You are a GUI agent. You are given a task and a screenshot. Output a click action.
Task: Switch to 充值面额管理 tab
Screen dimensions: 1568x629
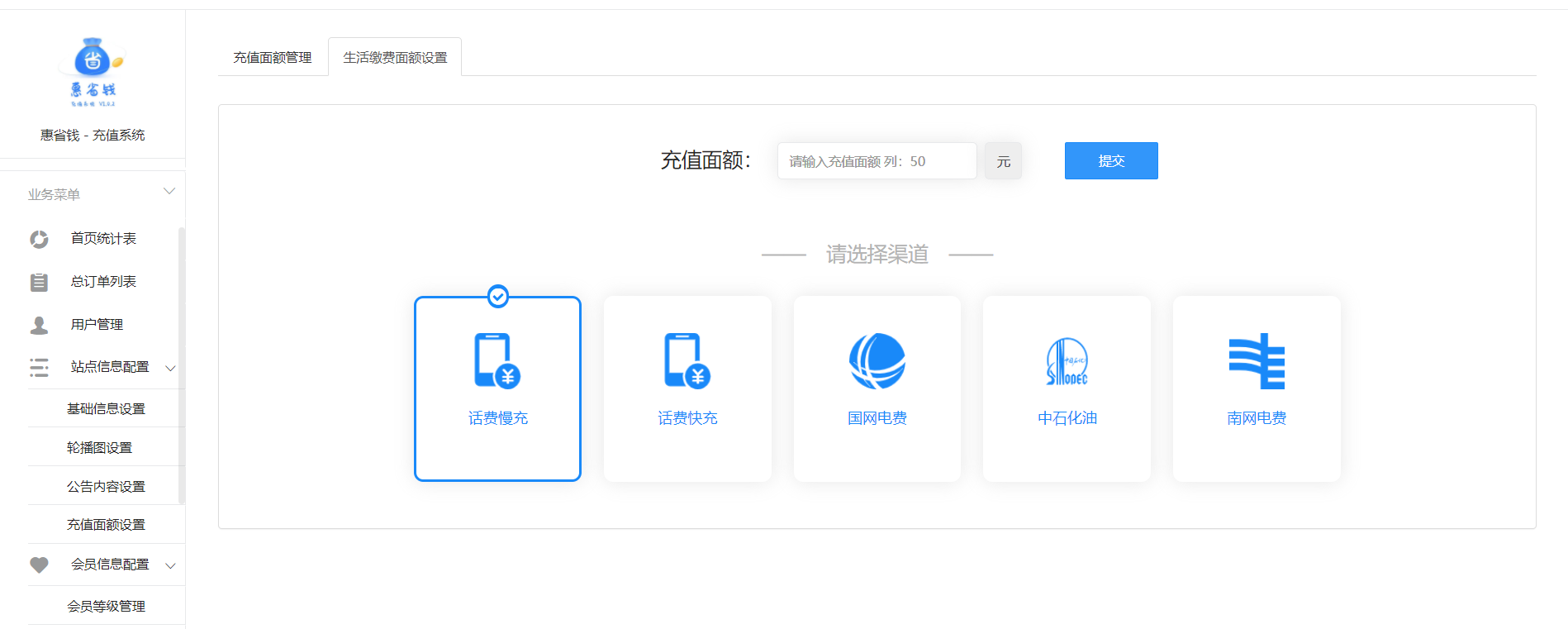point(273,57)
